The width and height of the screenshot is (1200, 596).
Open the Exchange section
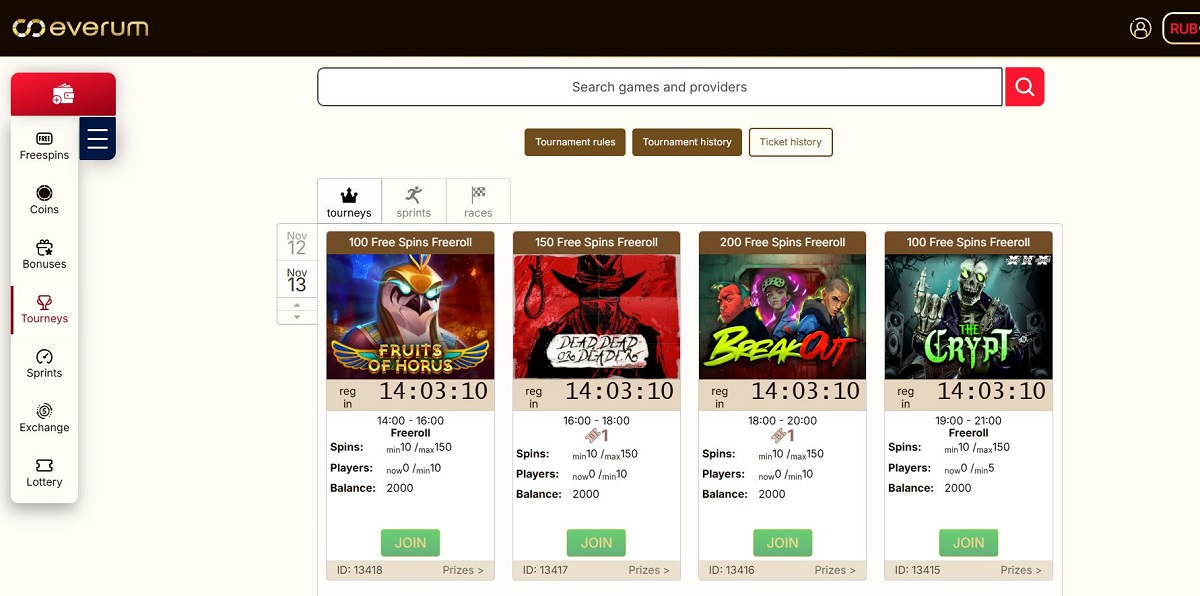(44, 418)
